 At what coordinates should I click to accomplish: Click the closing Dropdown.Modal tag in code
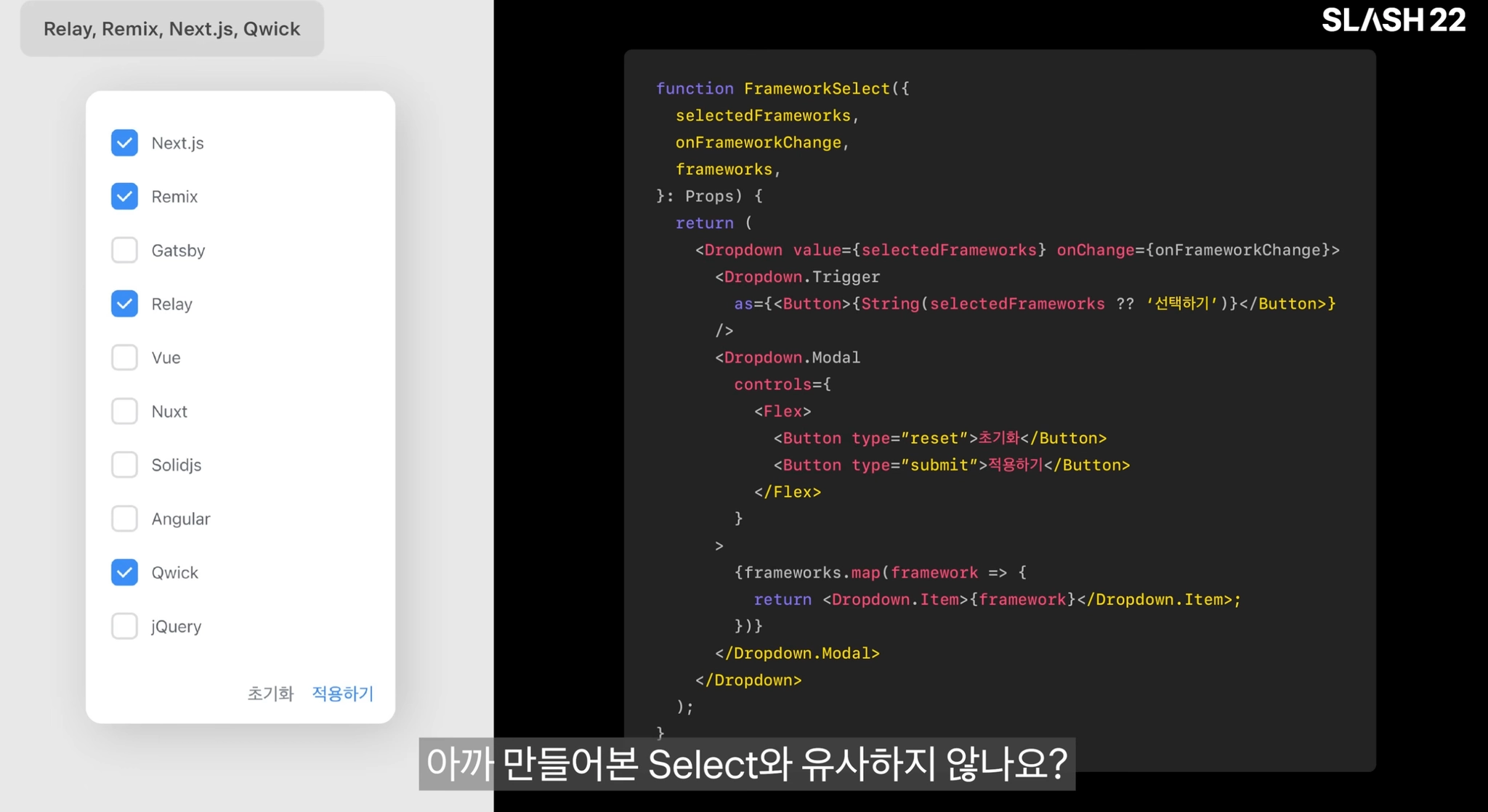(x=797, y=654)
